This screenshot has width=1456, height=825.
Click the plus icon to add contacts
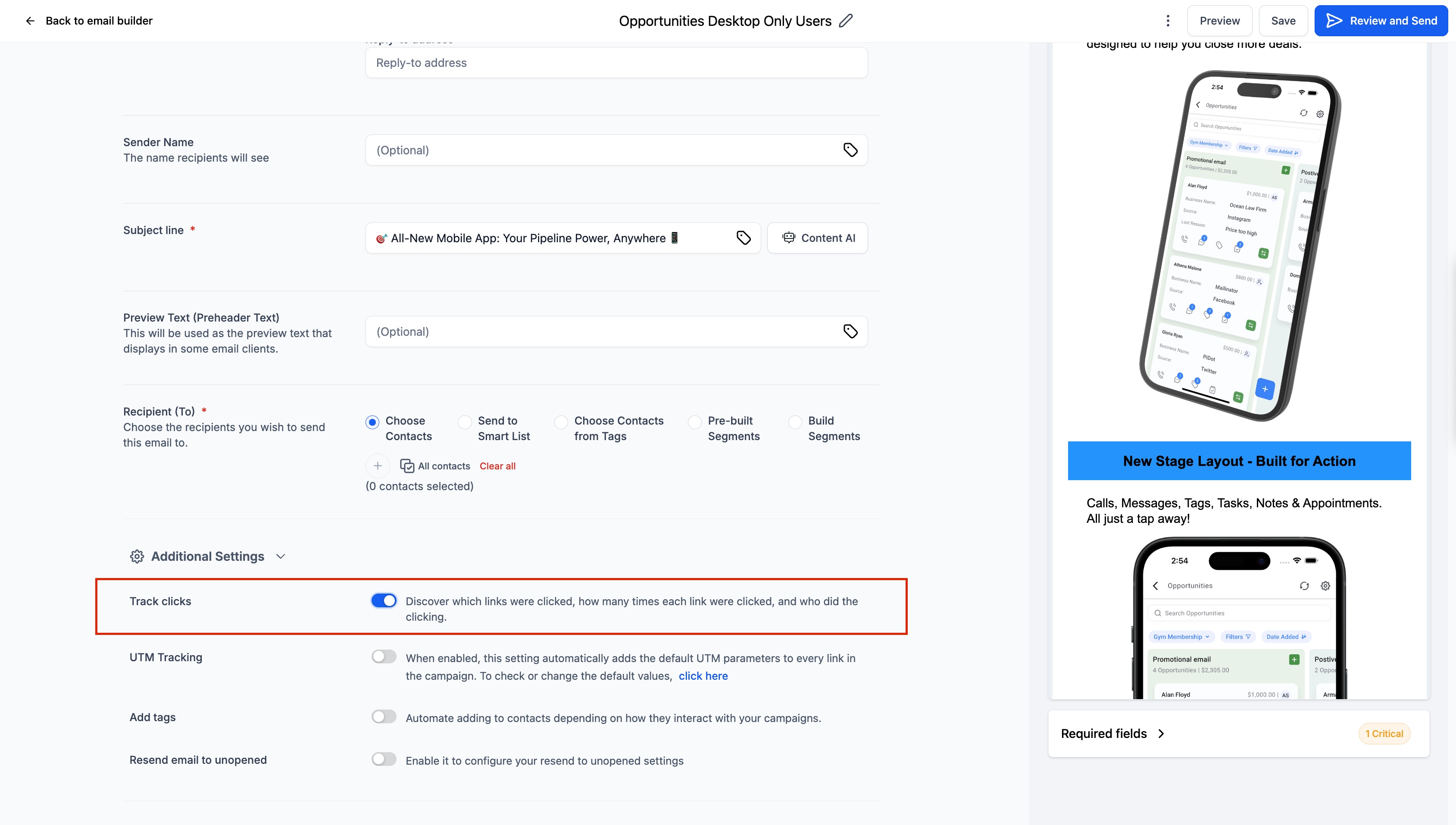(377, 466)
